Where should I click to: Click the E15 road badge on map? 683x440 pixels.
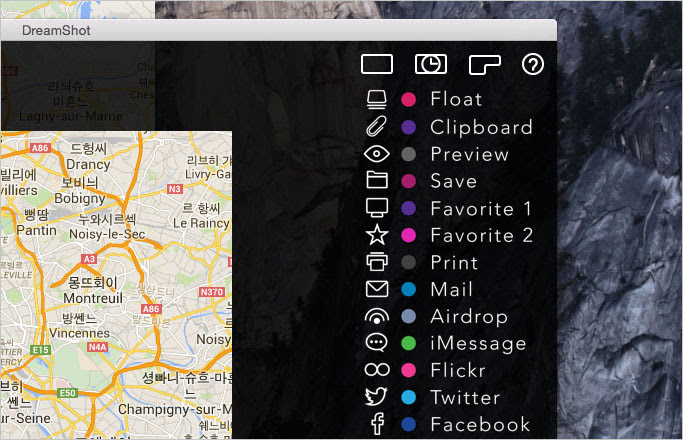(41, 350)
